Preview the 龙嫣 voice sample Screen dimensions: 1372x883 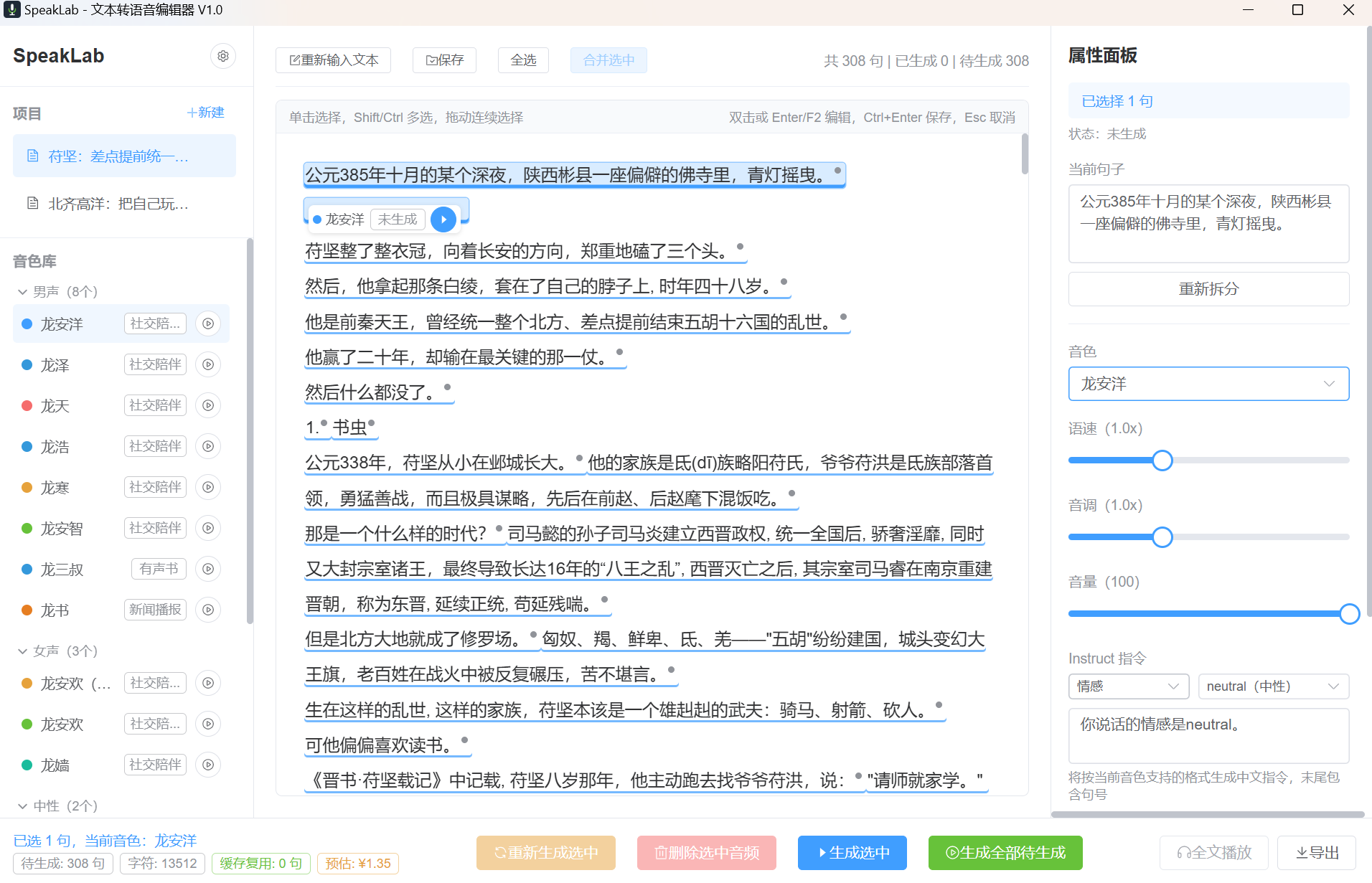[208, 765]
